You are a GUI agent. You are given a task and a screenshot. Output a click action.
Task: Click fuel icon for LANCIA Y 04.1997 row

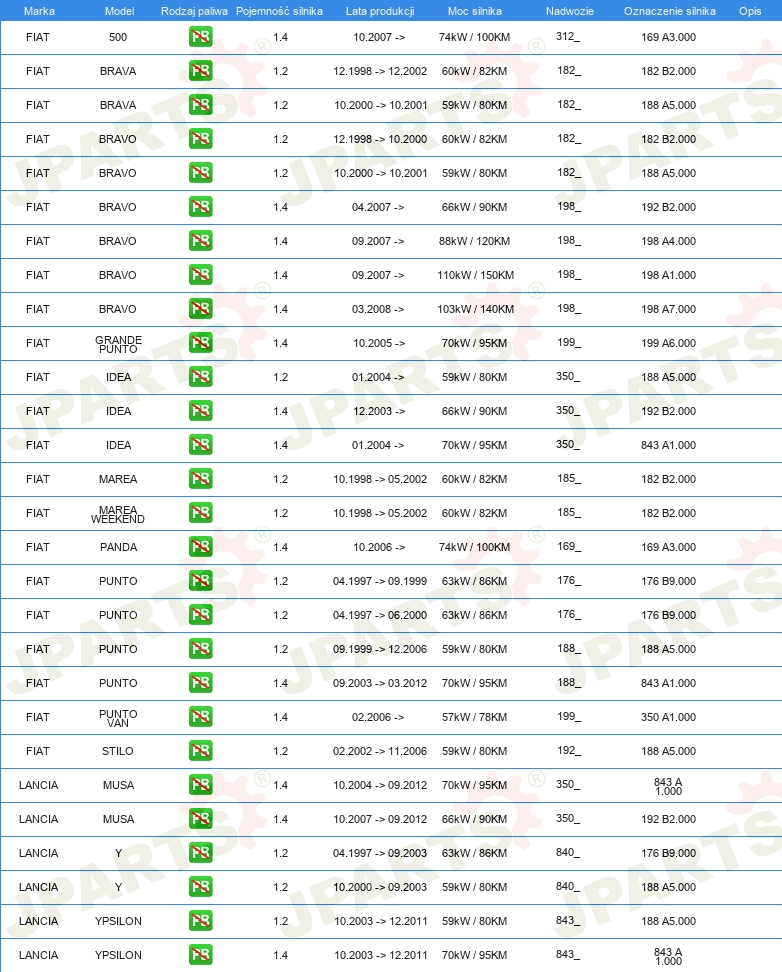tap(200, 853)
